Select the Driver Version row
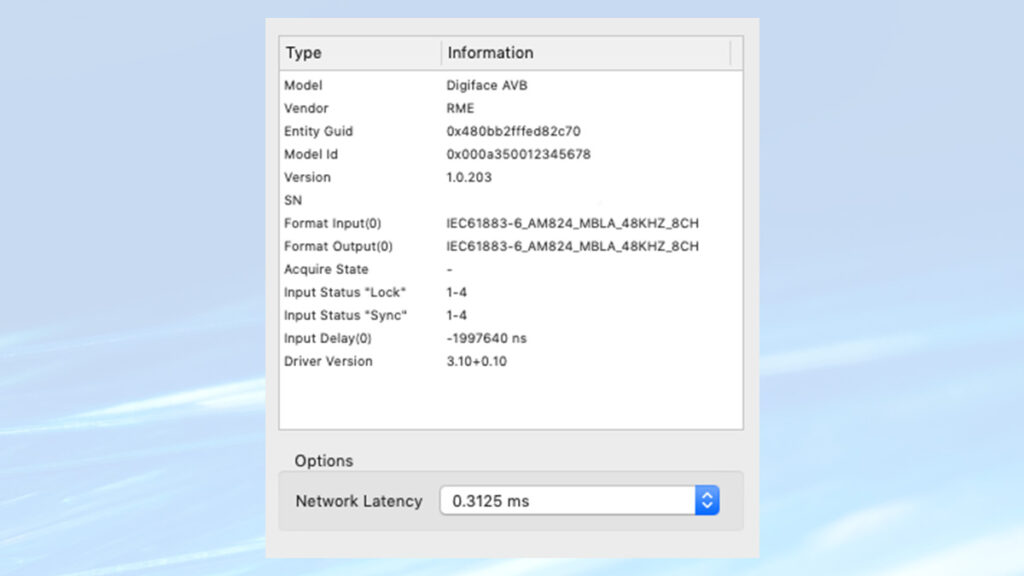1024x576 pixels. [x=328, y=362]
